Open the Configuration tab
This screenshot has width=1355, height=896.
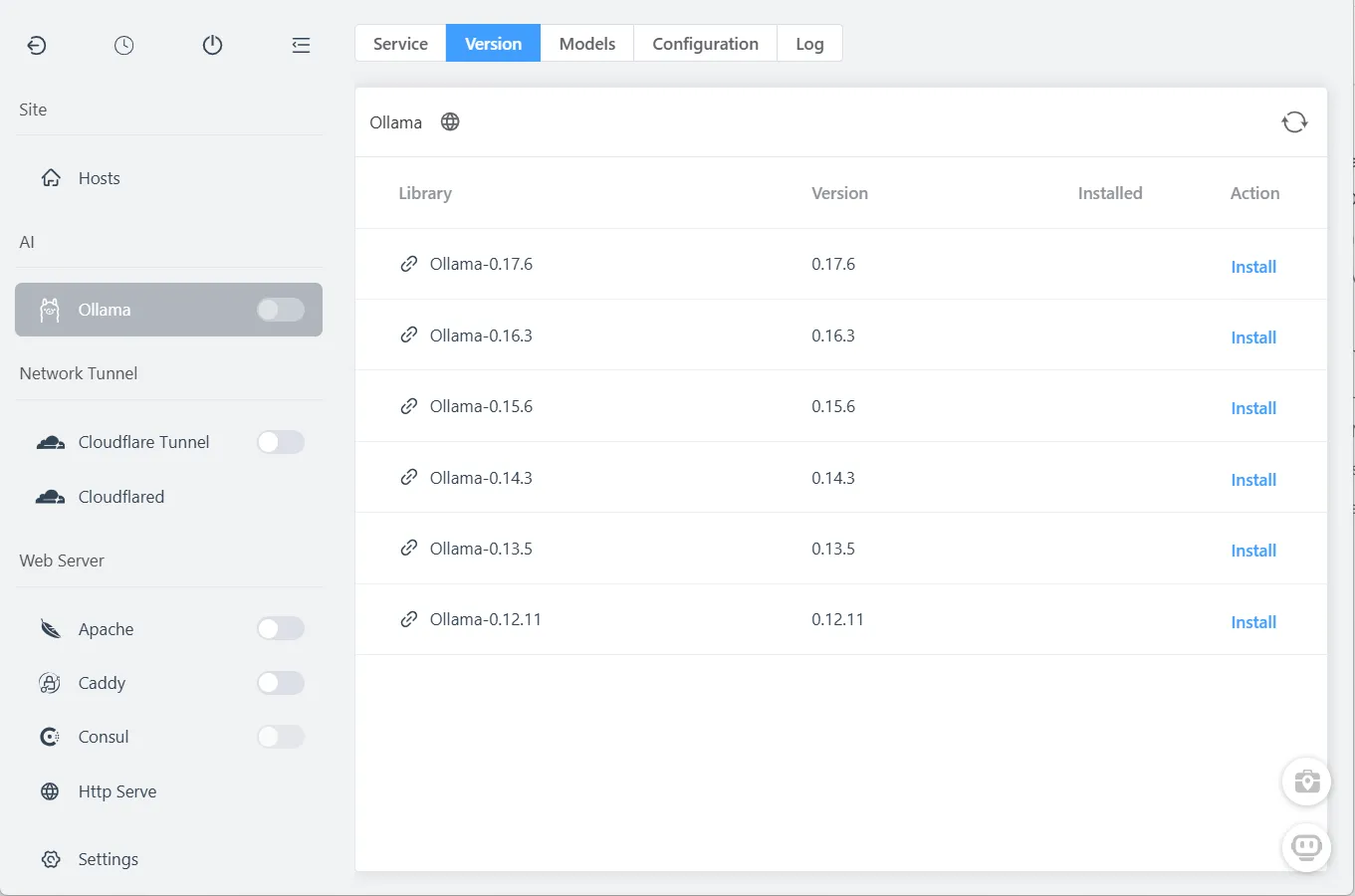click(x=705, y=44)
